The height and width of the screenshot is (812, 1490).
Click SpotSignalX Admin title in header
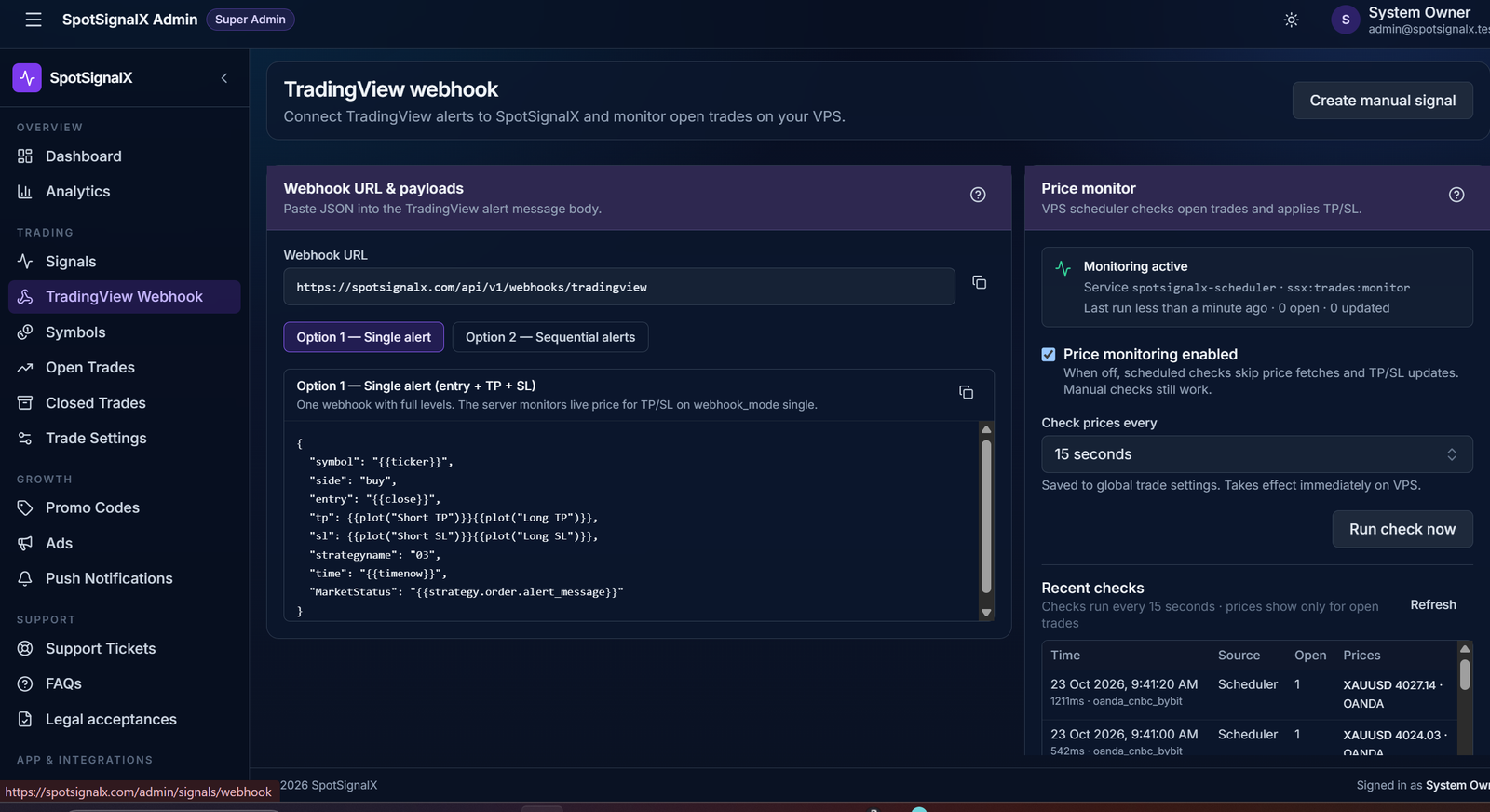(x=129, y=20)
